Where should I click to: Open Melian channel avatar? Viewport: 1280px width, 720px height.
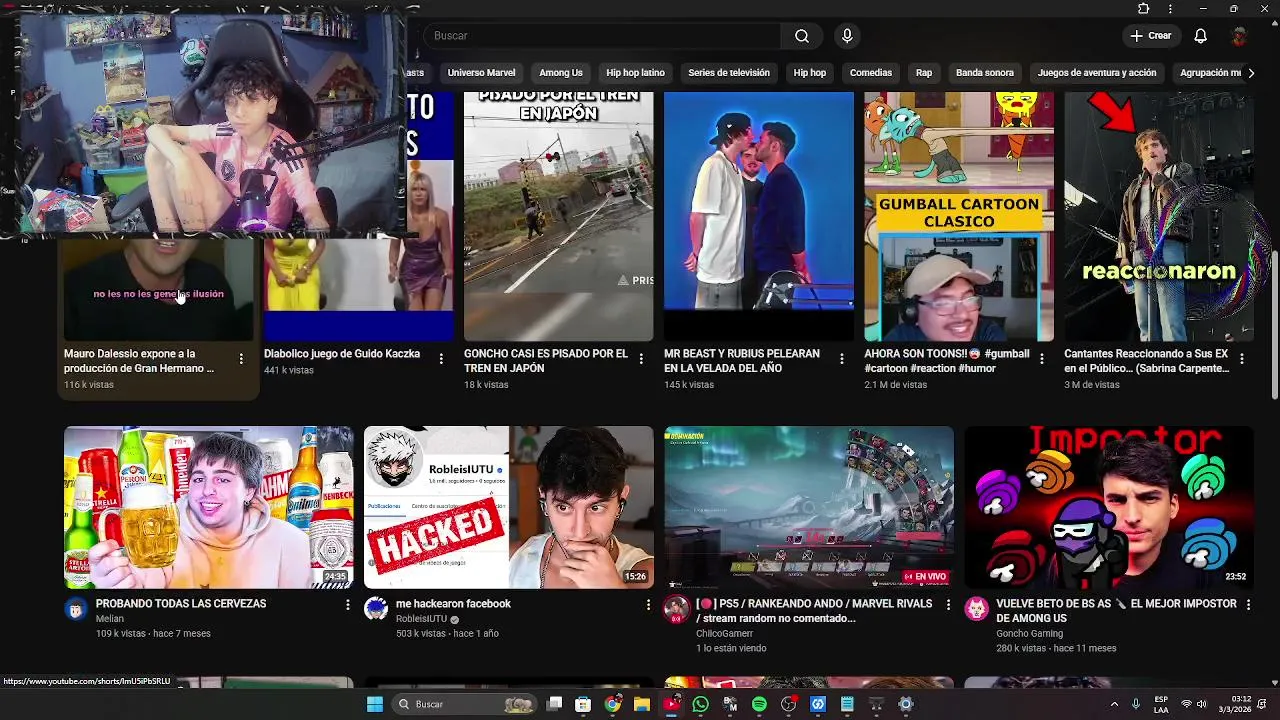click(x=76, y=609)
